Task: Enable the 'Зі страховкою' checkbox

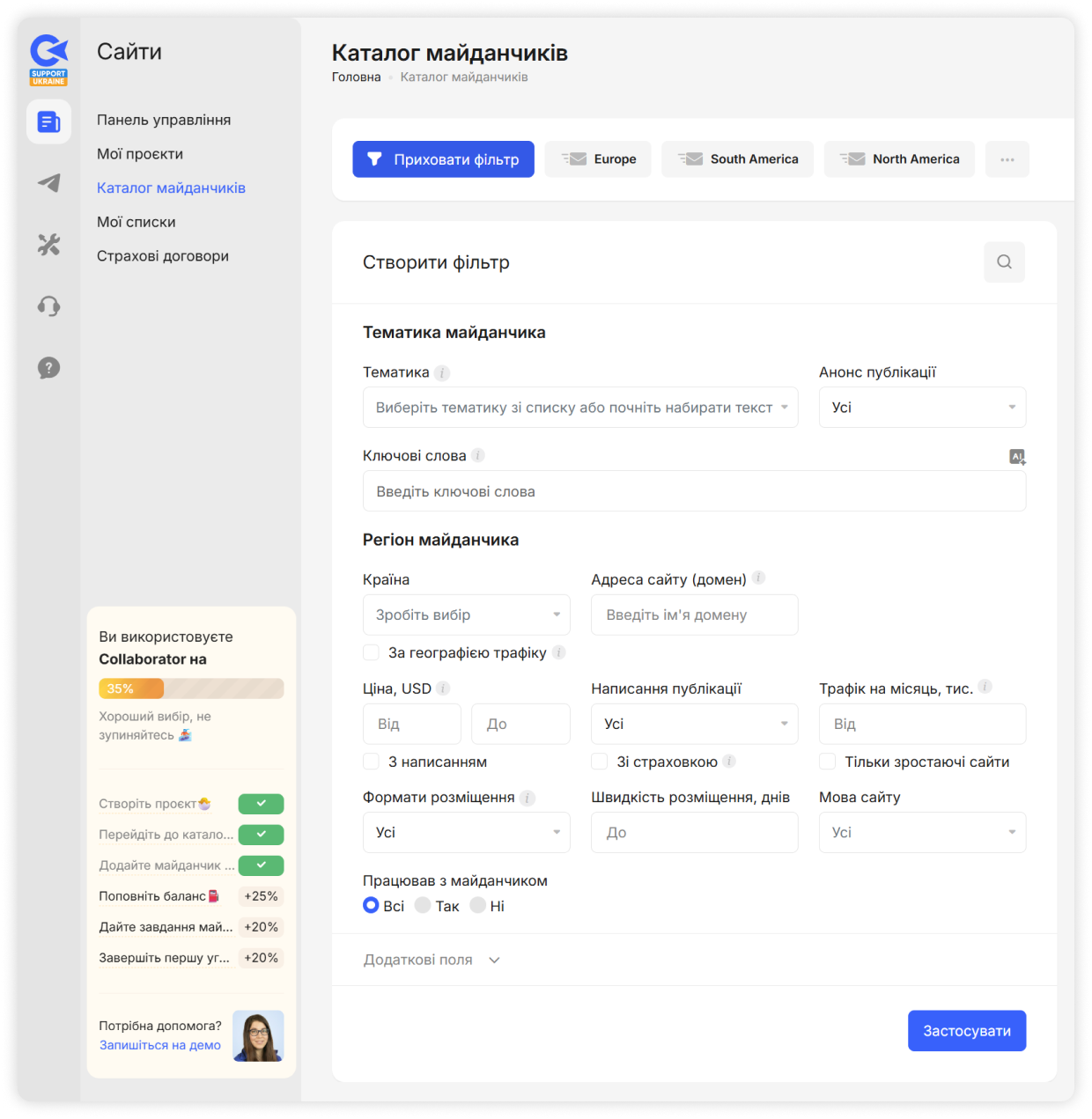Action: 599,762
